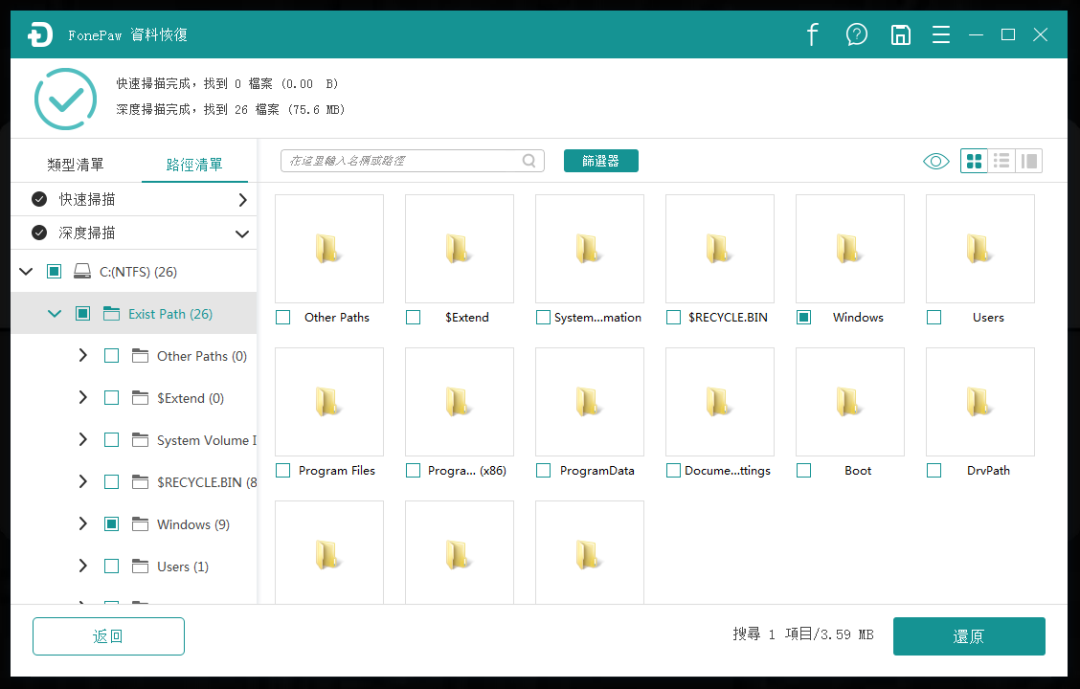Switch to 類型清單 tab
The width and height of the screenshot is (1080, 689).
pos(76,165)
